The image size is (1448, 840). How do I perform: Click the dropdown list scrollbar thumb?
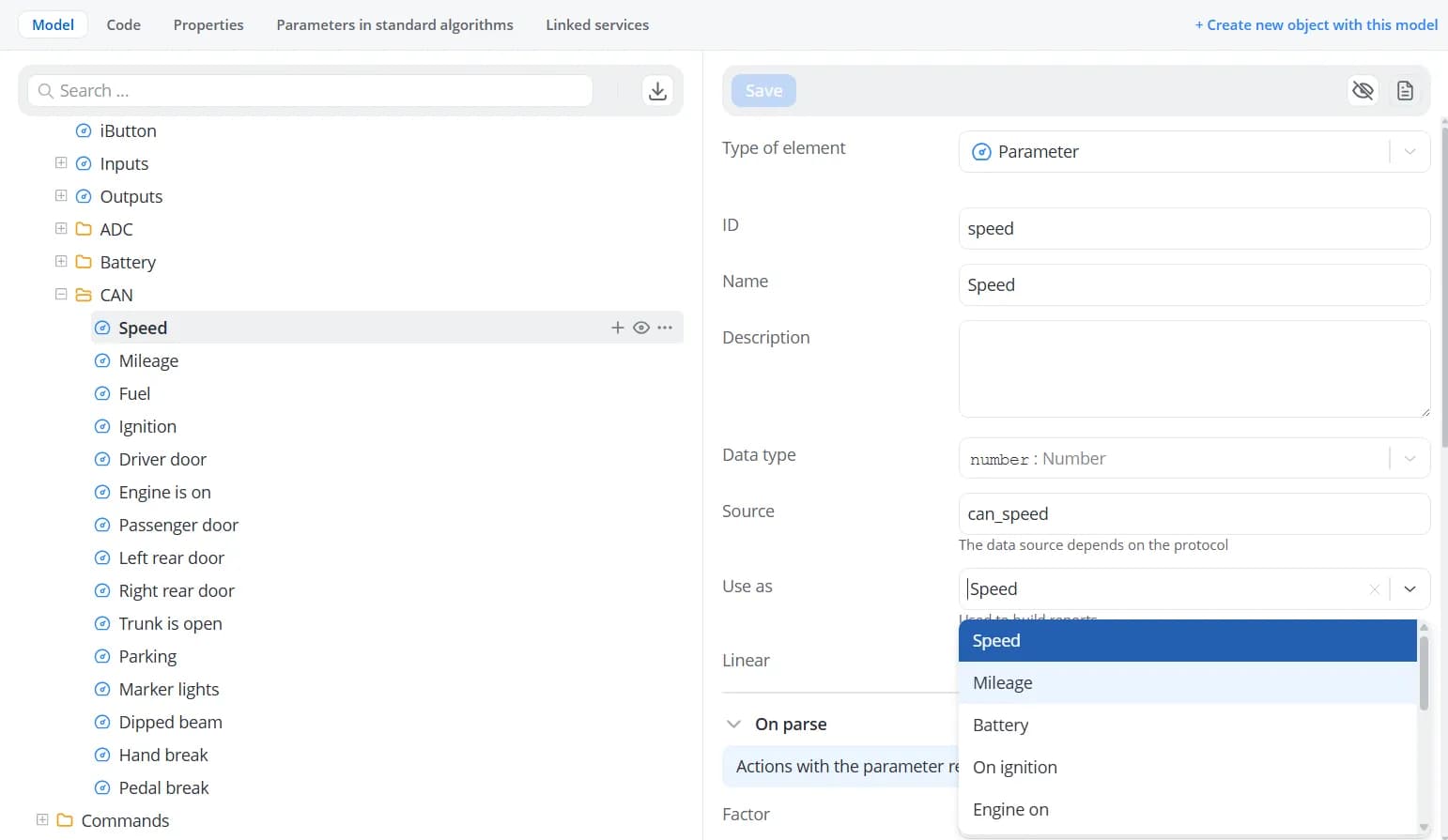pyautogui.click(x=1424, y=673)
